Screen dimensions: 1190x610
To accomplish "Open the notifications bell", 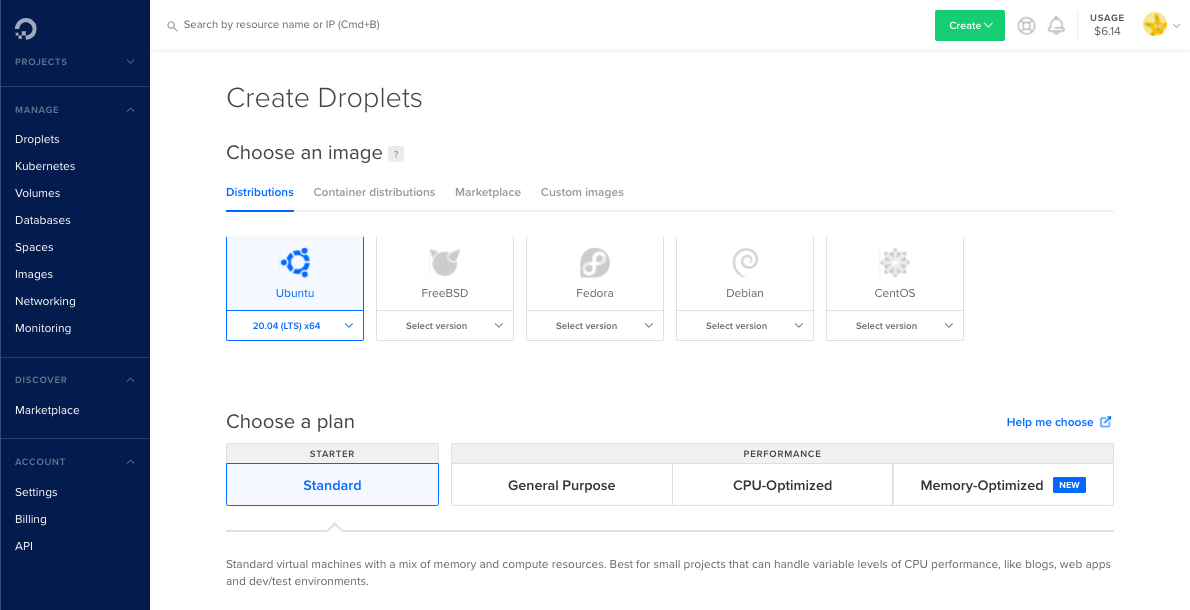I will coord(1056,25).
